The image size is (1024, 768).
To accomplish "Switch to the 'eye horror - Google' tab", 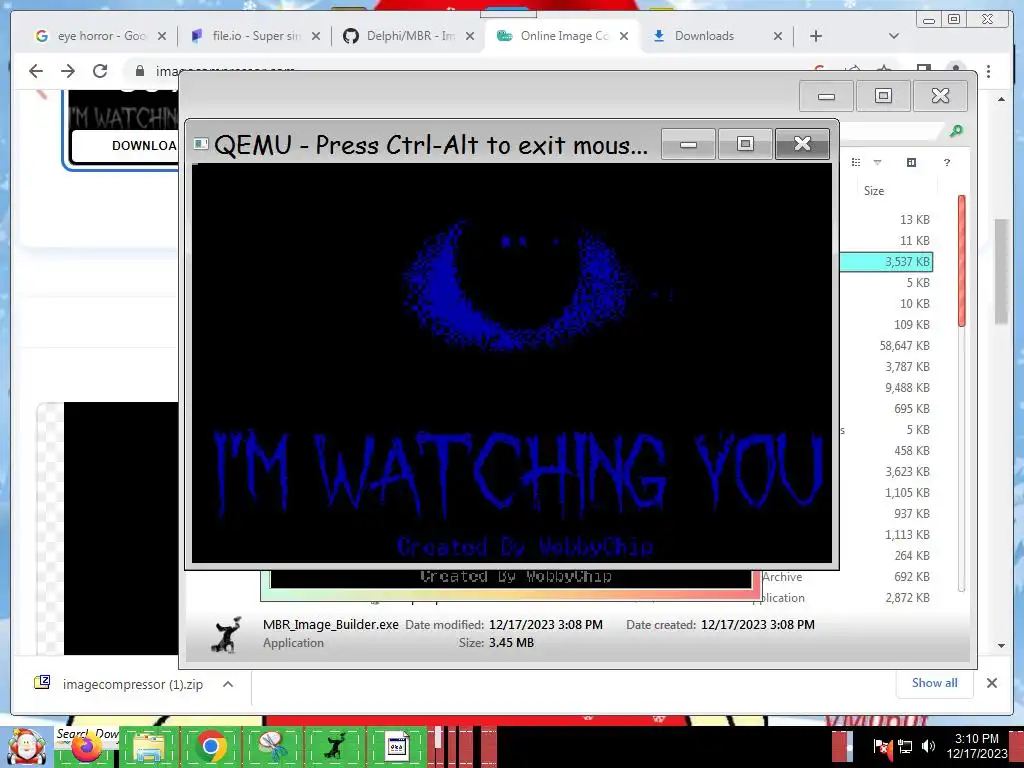I will (101, 36).
